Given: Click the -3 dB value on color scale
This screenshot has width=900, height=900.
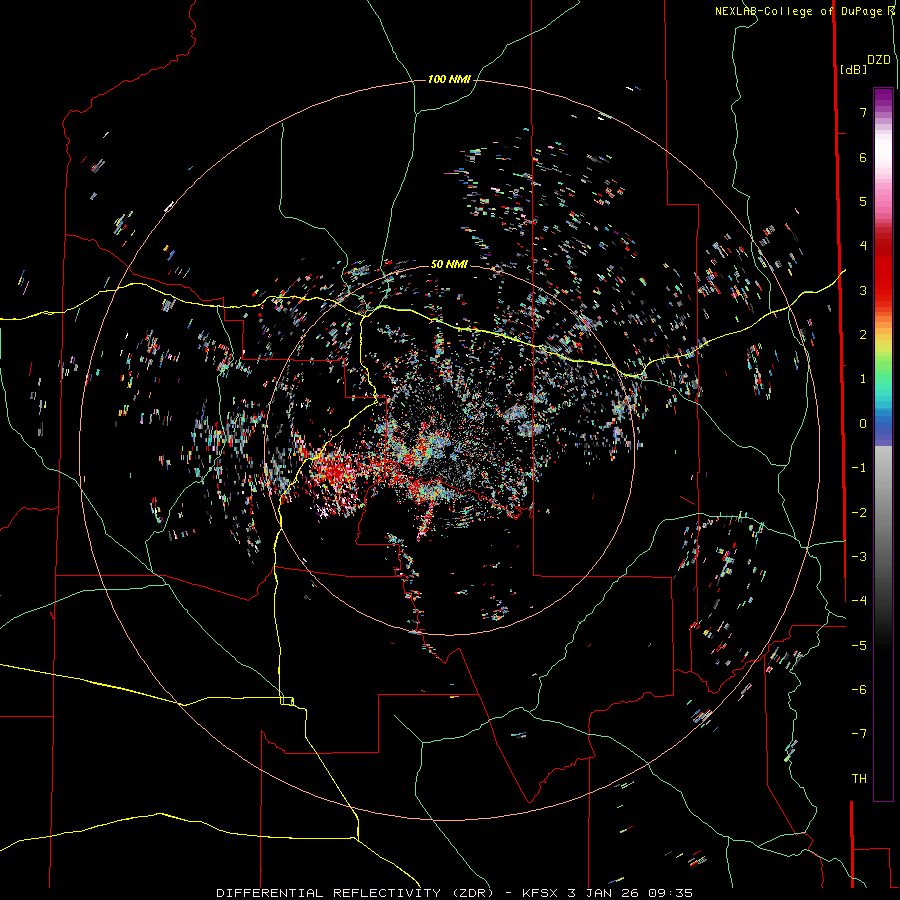Looking at the screenshot, I should 859,557.
